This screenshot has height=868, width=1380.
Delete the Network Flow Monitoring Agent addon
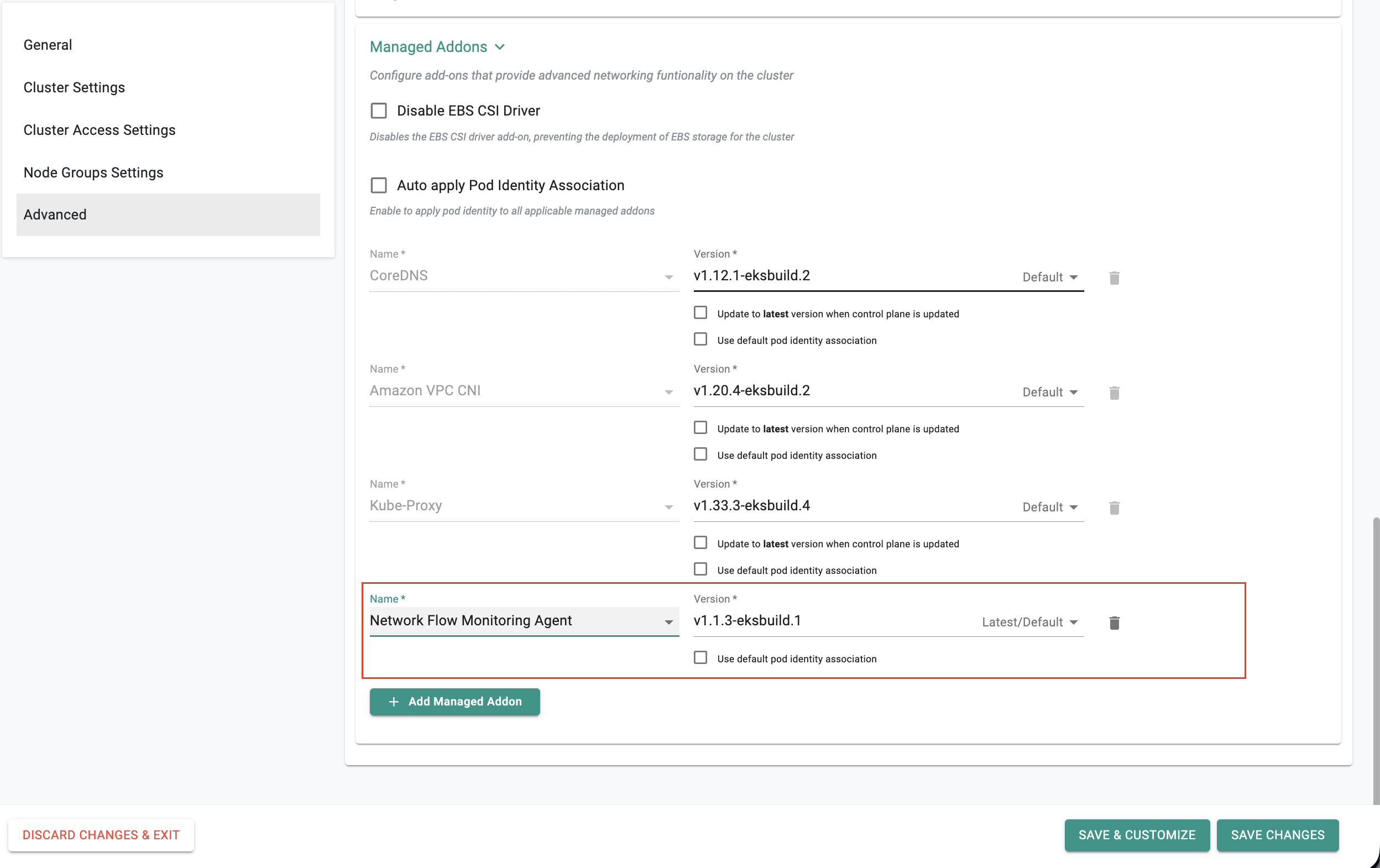(x=1114, y=623)
